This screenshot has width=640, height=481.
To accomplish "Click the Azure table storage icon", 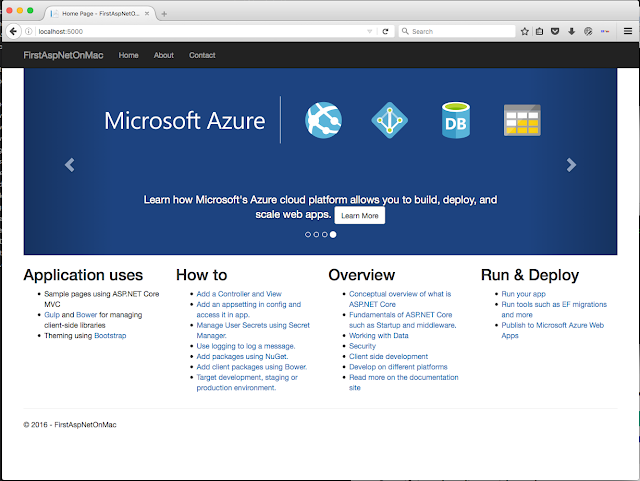I will tap(522, 120).
